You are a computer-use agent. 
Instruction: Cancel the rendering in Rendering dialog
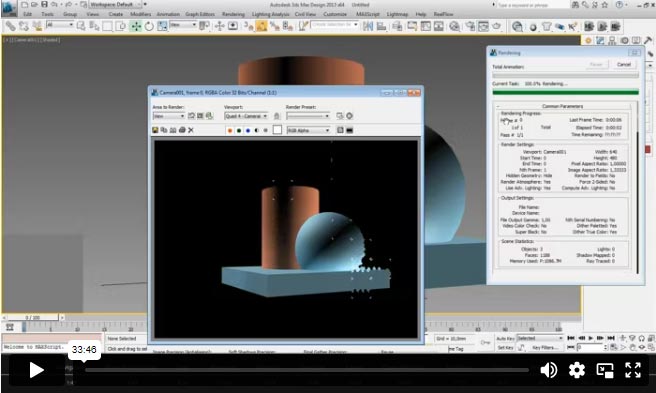[624, 64]
